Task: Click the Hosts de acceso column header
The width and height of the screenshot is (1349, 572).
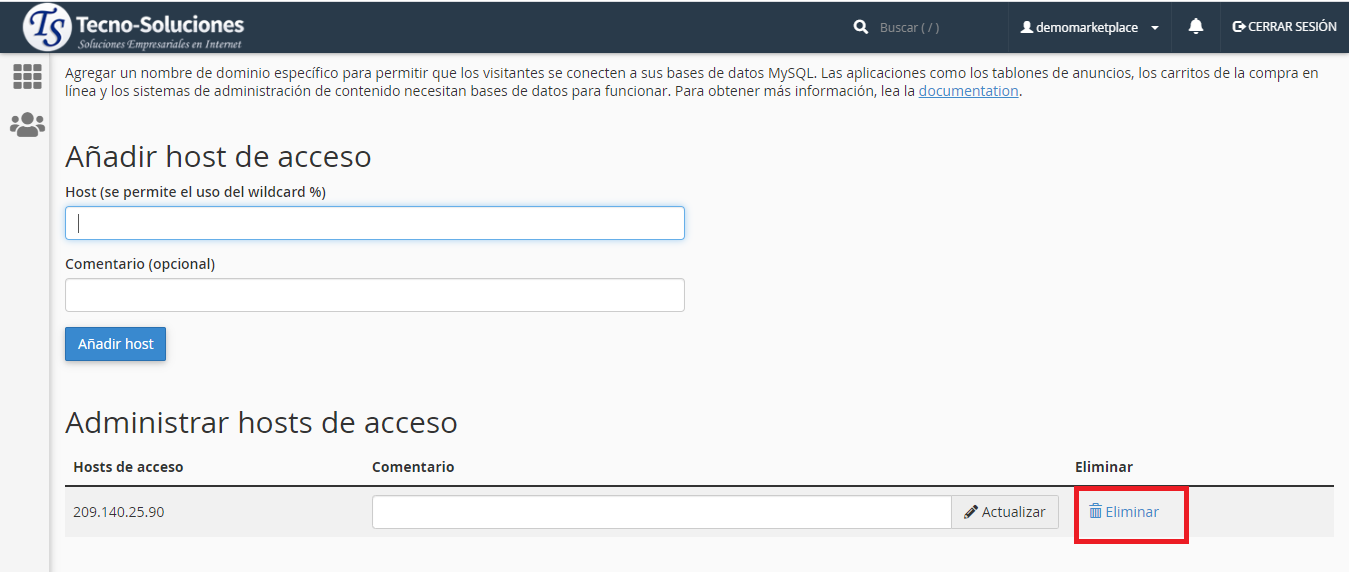Action: pyautogui.click(x=128, y=467)
